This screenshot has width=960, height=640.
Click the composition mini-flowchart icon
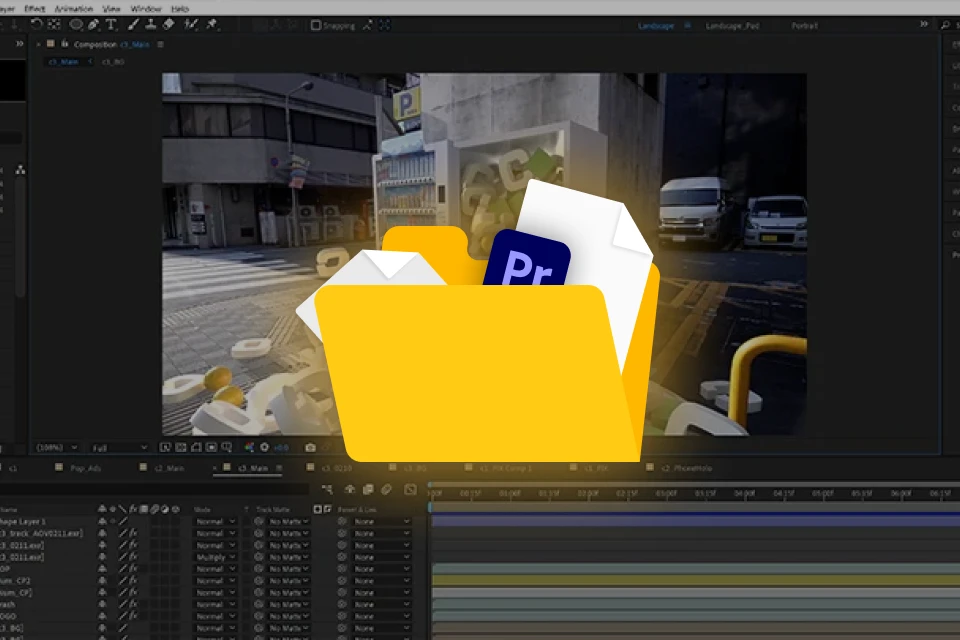[327, 489]
